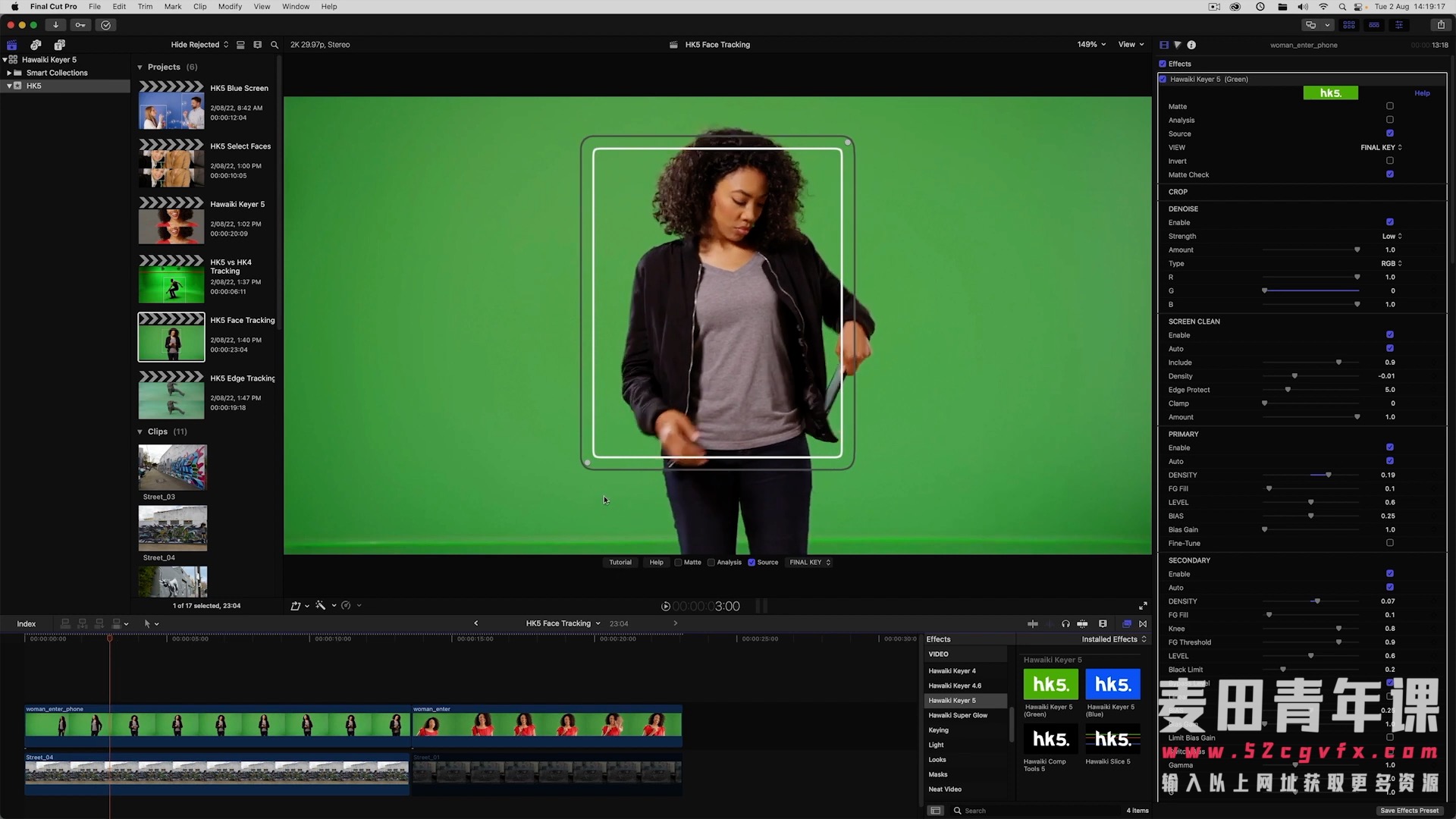Toggle snapping icon in timeline toolbar
Viewport: 1456px width, 819px height.
(1082, 623)
